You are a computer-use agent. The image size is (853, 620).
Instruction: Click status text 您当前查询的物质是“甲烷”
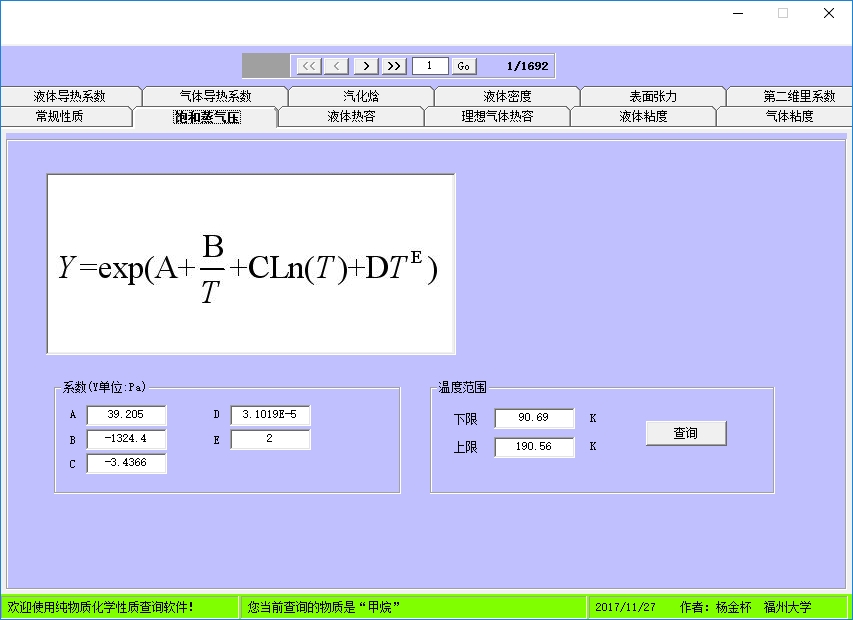coord(324,607)
